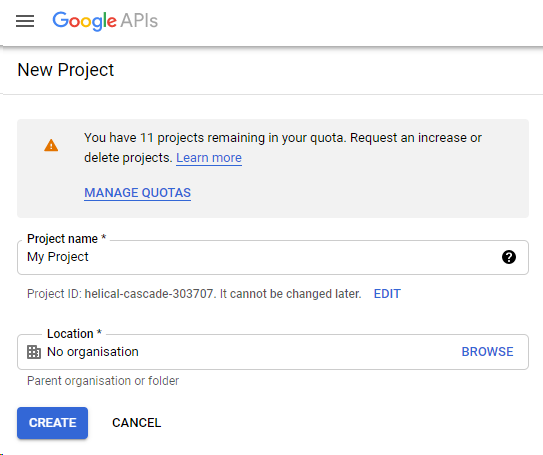This screenshot has height=455, width=543.
Task: Open the hamburger navigation menu
Action: (x=25, y=21)
